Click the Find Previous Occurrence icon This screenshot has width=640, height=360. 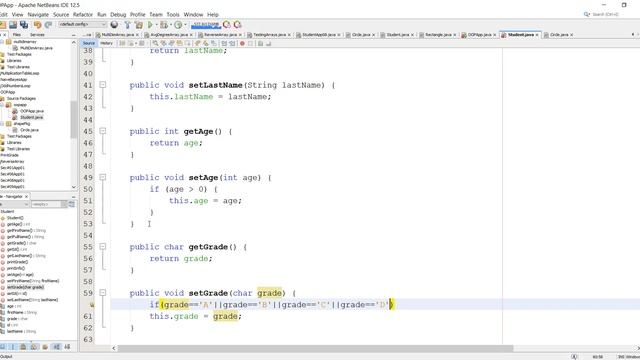click(x=163, y=43)
